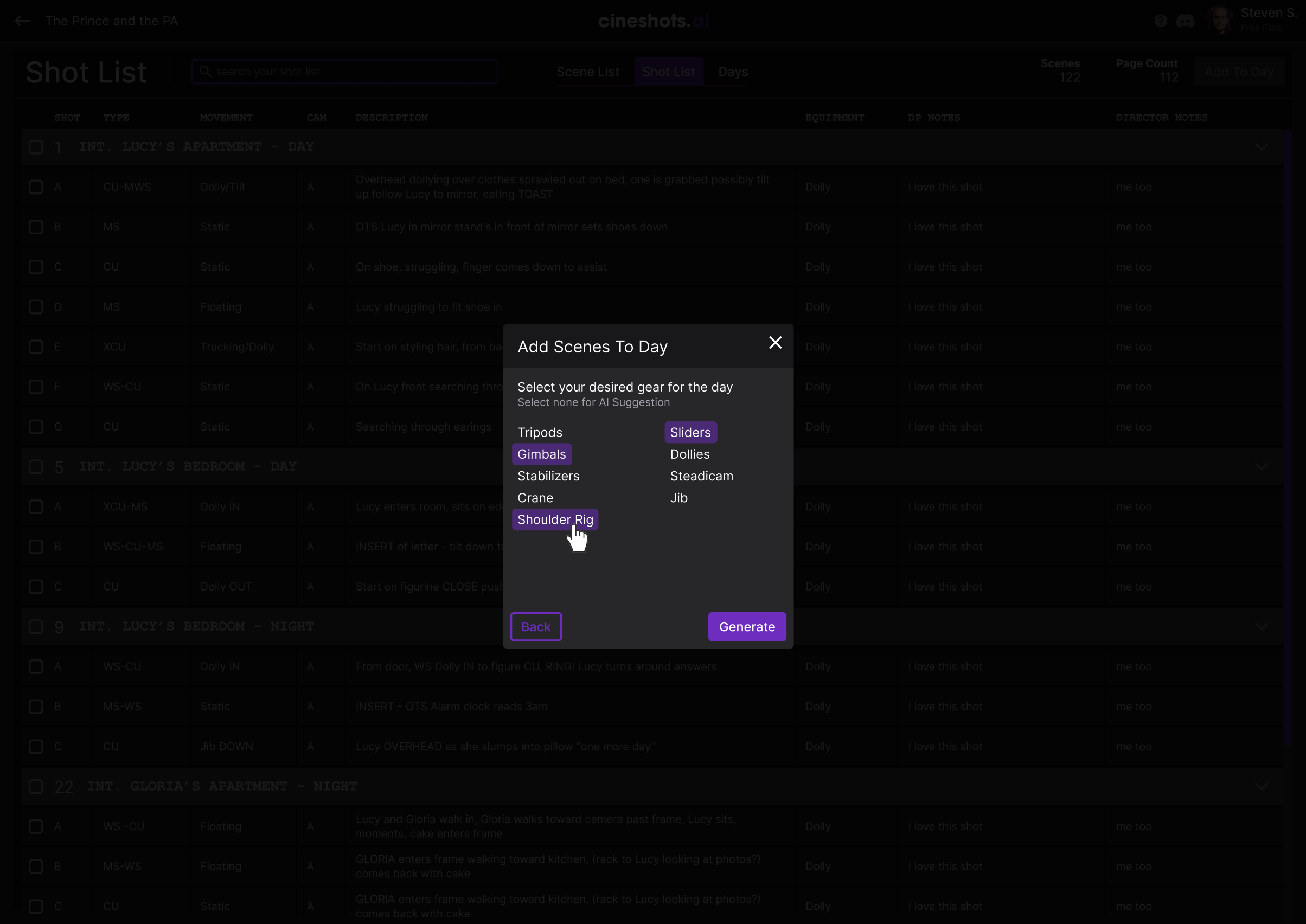Deselect the Sliders gear option
The height and width of the screenshot is (924, 1306).
690,432
